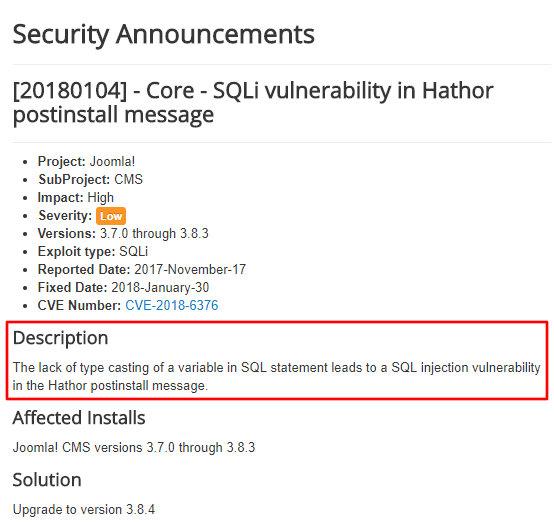554x522 pixels.
Task: Click the Exploit type: SQLi entry
Action: point(93,252)
